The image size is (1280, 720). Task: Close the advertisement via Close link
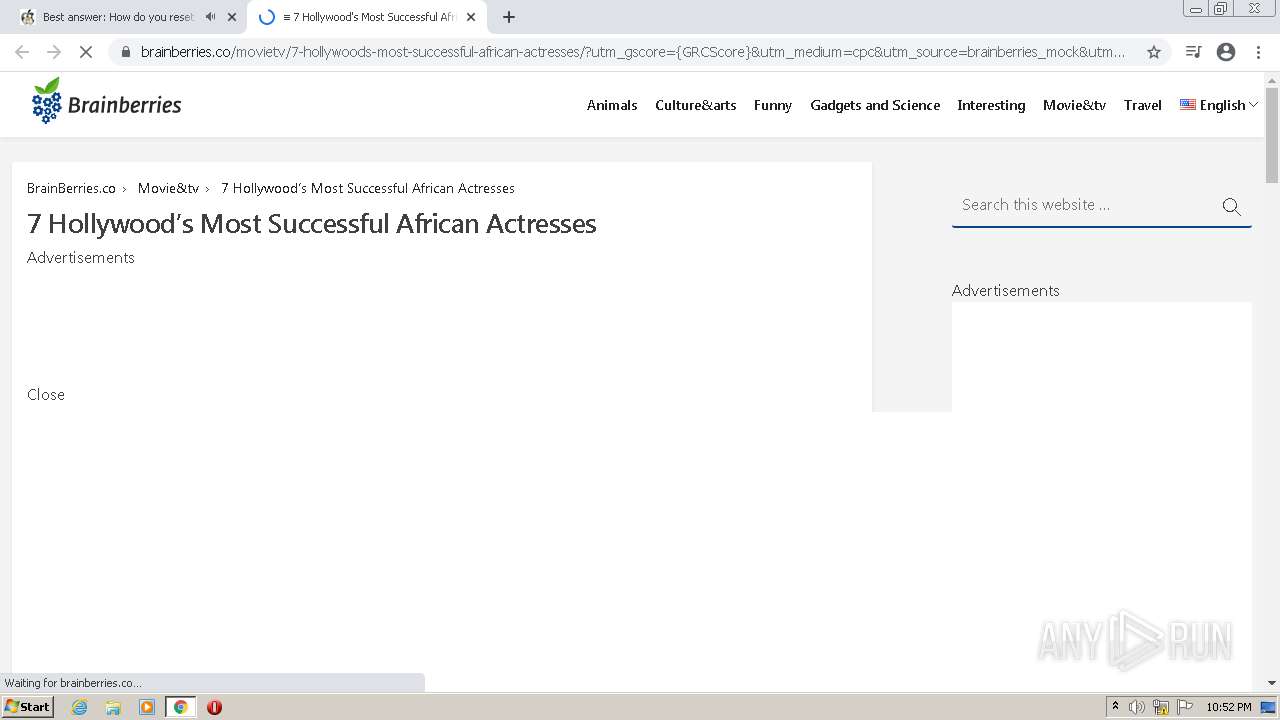pos(46,395)
